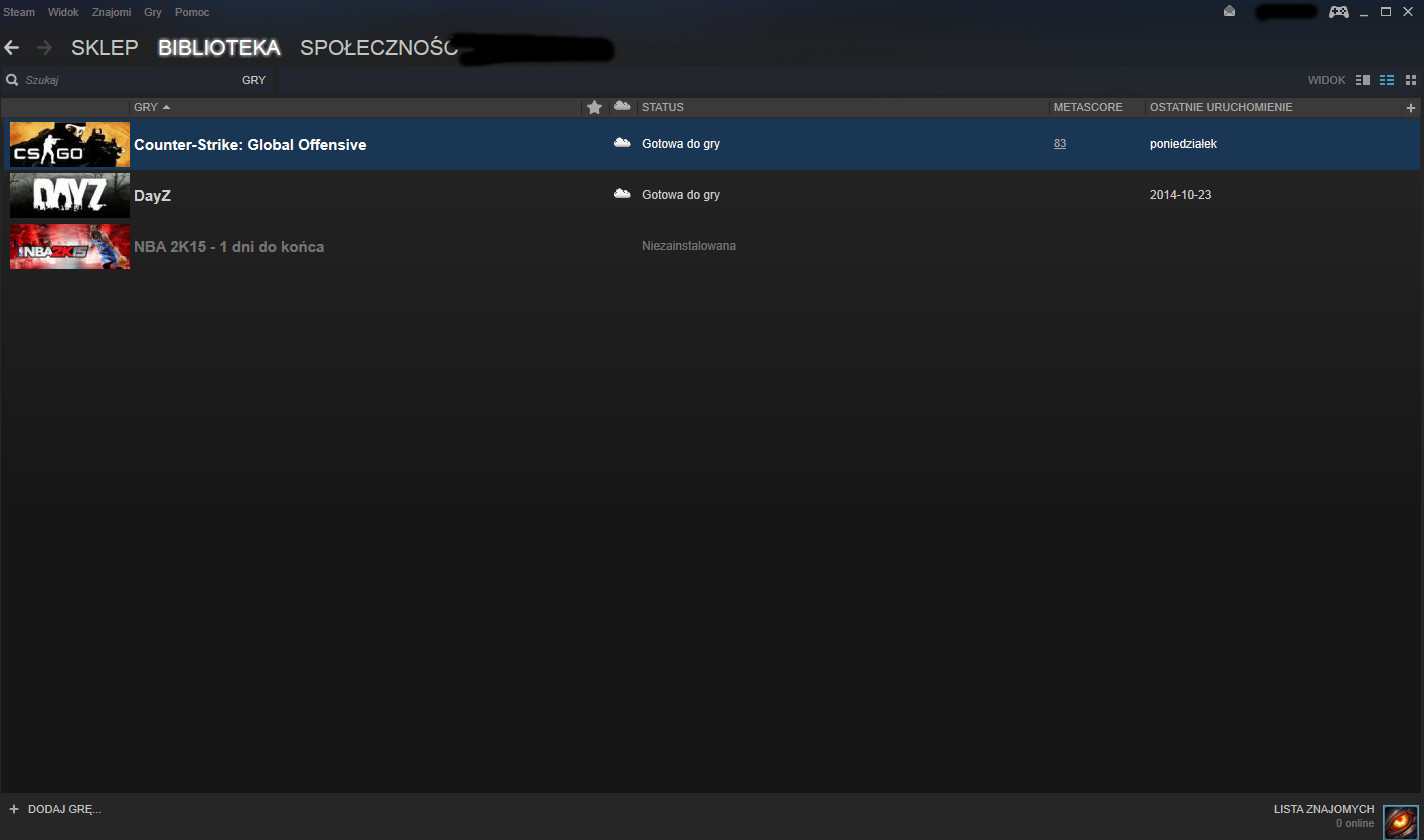Viewport: 1424px width, 840px height.
Task: Maximize the Steam window
Action: tap(1386, 12)
